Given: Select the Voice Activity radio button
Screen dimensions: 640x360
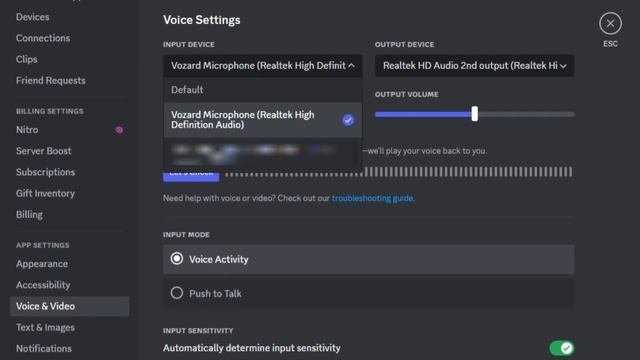Looking at the screenshot, I should click(177, 259).
